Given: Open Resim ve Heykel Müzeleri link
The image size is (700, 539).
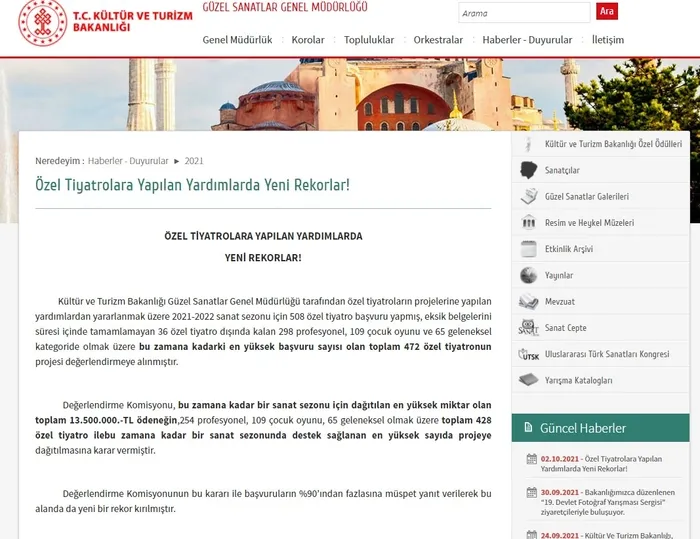Looking at the screenshot, I should [589, 222].
